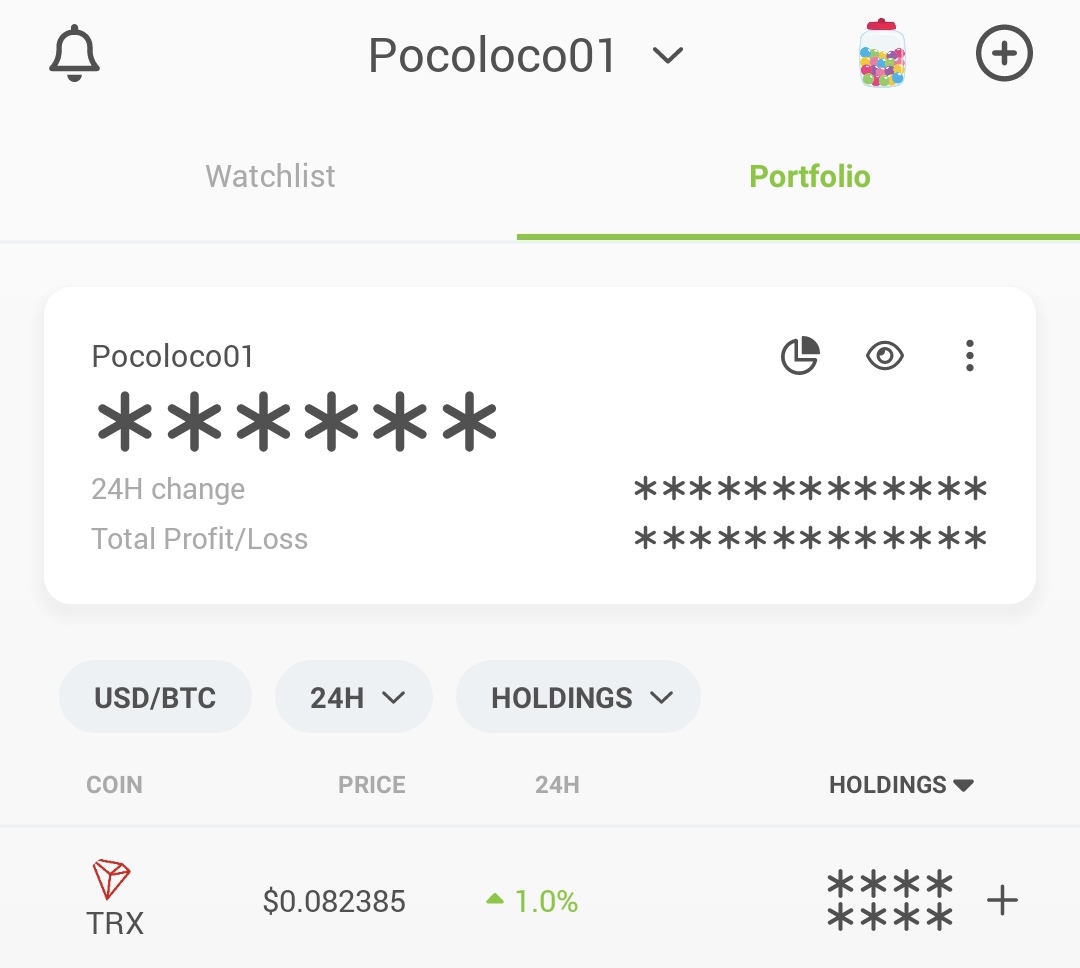Select the Portfolio tab

[810, 176]
